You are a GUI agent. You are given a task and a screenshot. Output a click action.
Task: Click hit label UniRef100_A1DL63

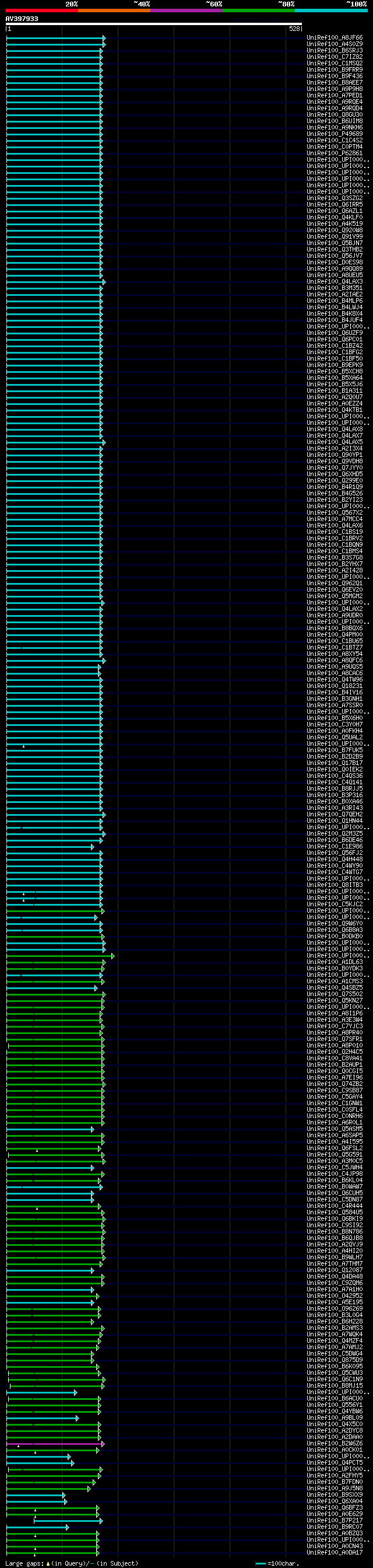tap(335, 962)
